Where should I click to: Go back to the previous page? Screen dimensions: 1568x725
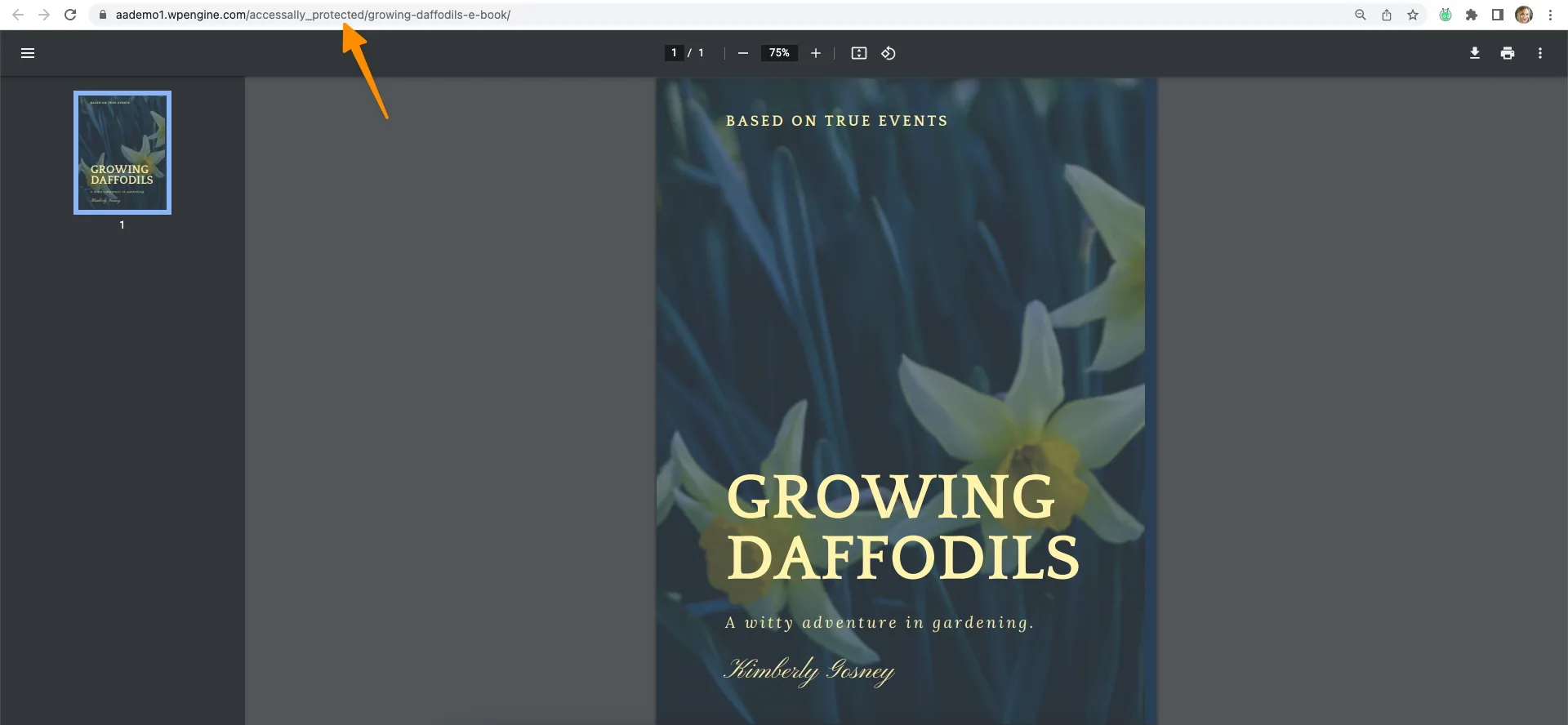18,15
